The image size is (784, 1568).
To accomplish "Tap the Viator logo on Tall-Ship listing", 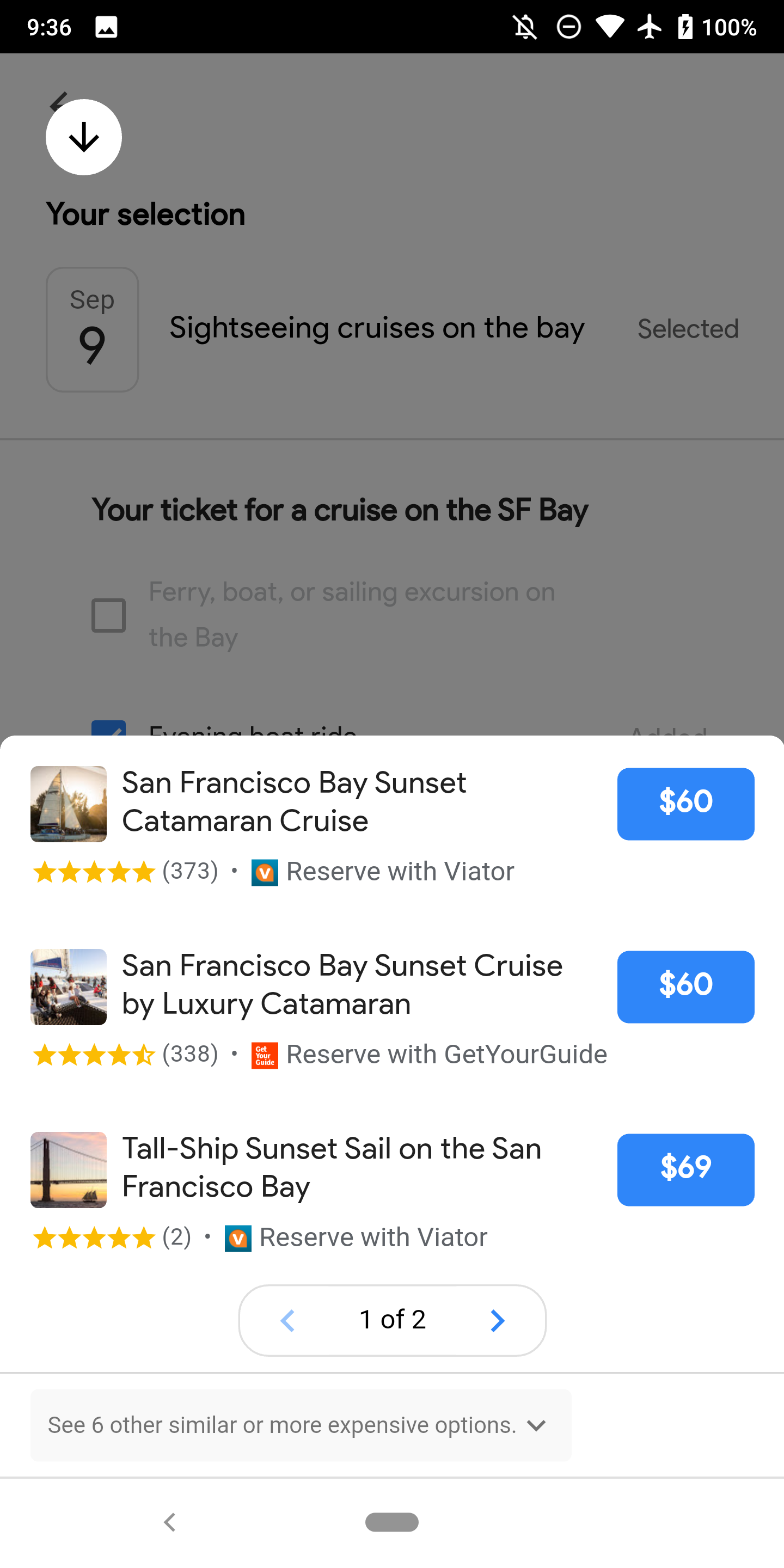I will (x=238, y=1238).
